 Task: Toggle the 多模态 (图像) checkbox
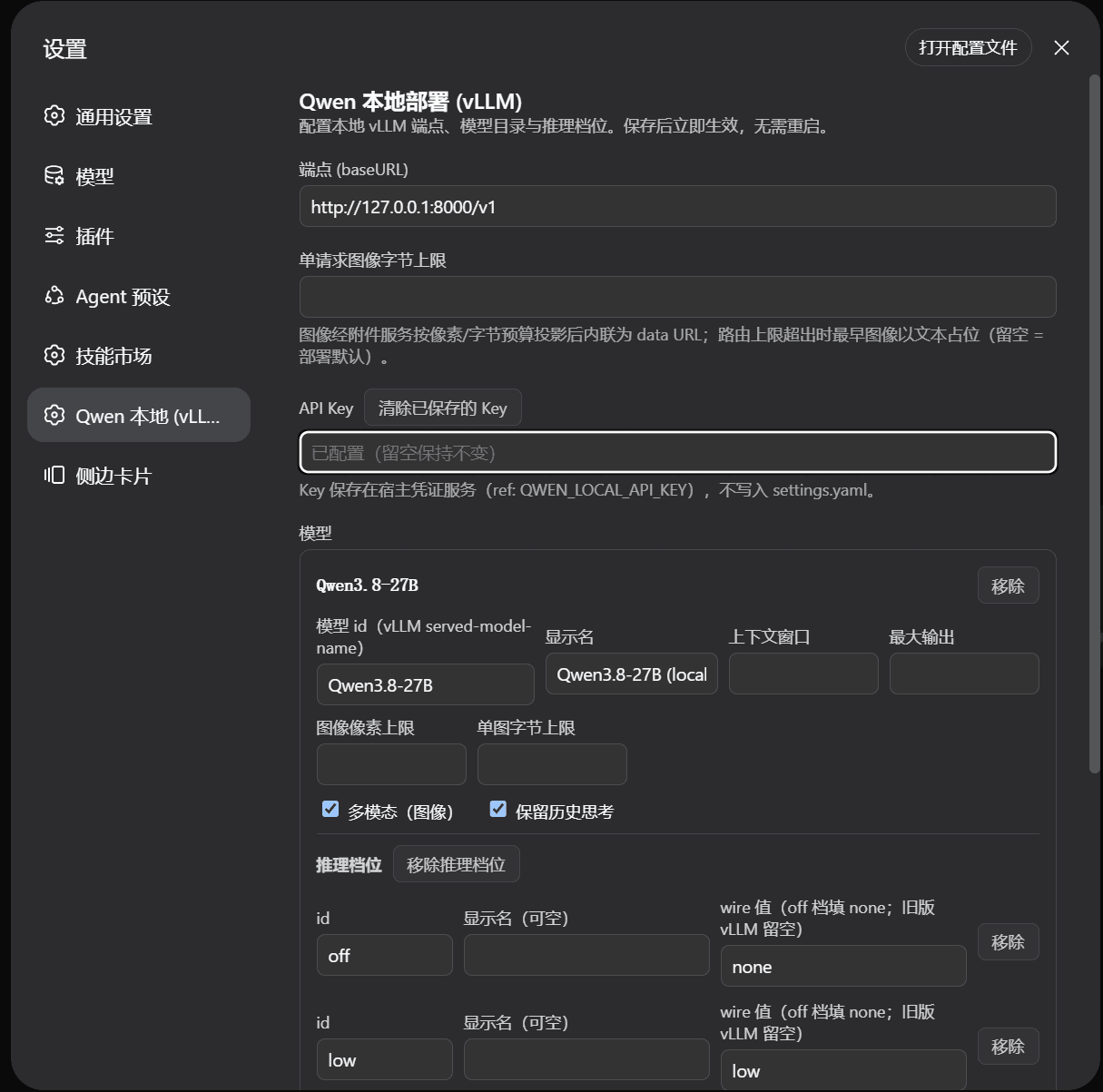(x=330, y=809)
